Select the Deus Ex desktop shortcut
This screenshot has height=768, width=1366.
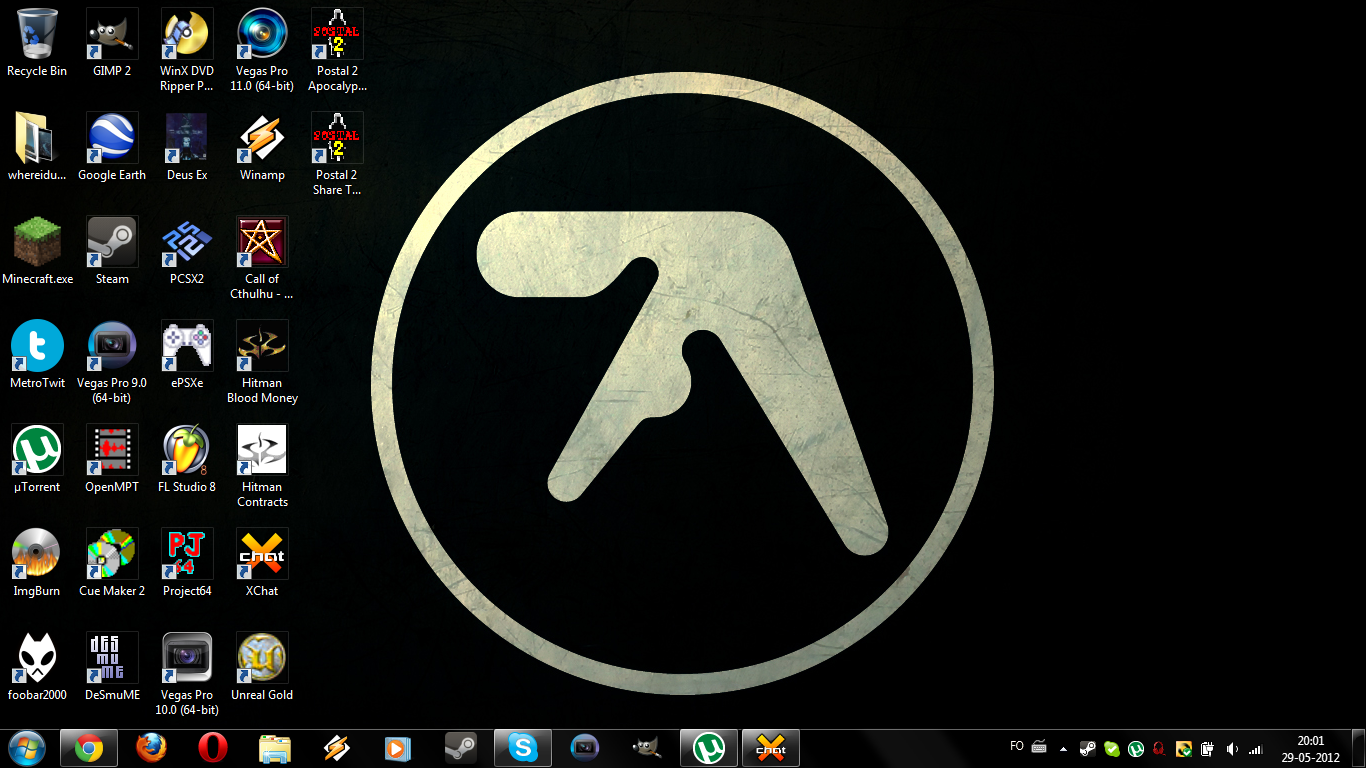click(x=187, y=148)
